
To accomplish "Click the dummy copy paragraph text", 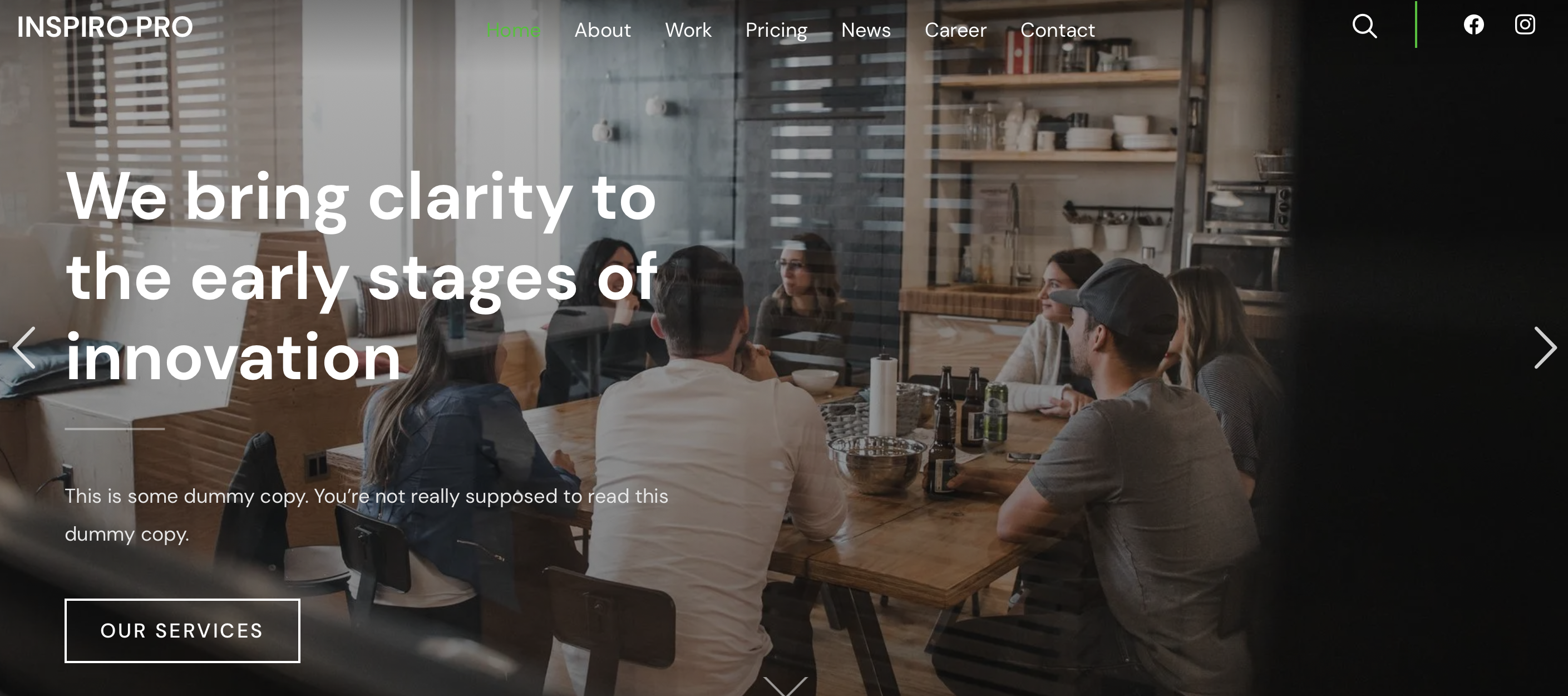I will (x=367, y=515).
